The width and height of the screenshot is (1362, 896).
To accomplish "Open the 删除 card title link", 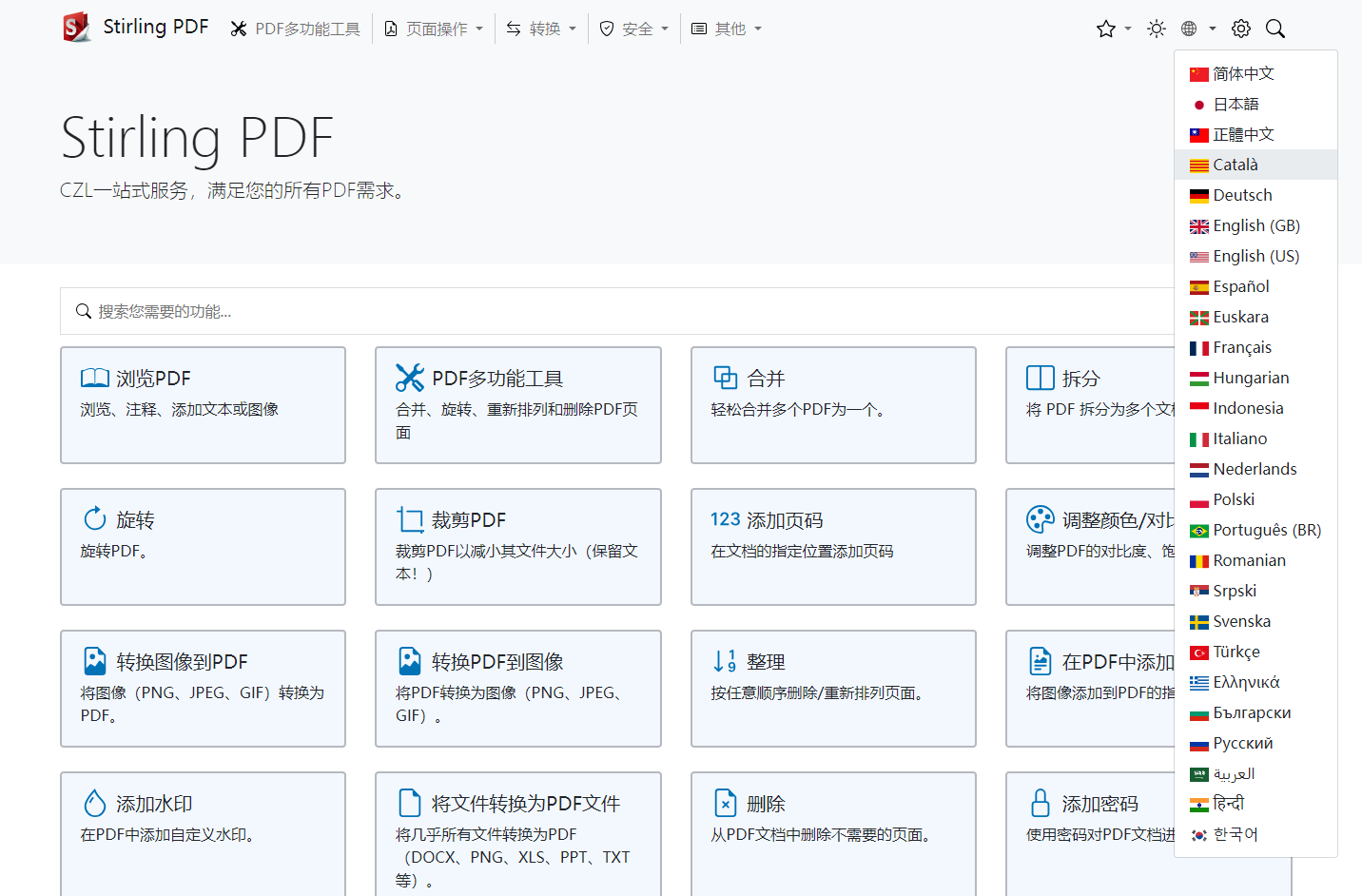I will pyautogui.click(x=766, y=804).
